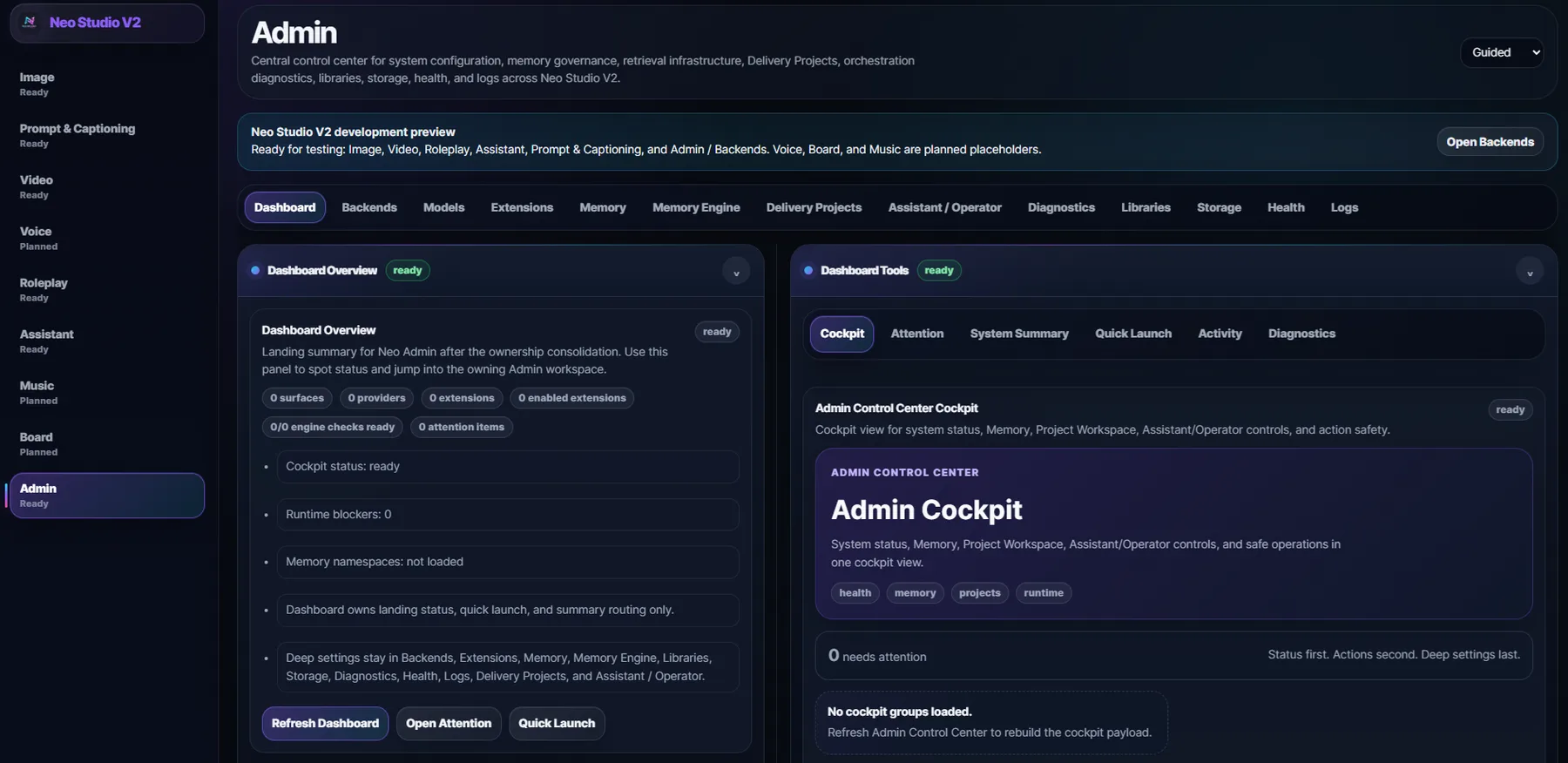Image resolution: width=1568 pixels, height=763 pixels.
Task: Switch to the Models tab
Action: click(443, 207)
